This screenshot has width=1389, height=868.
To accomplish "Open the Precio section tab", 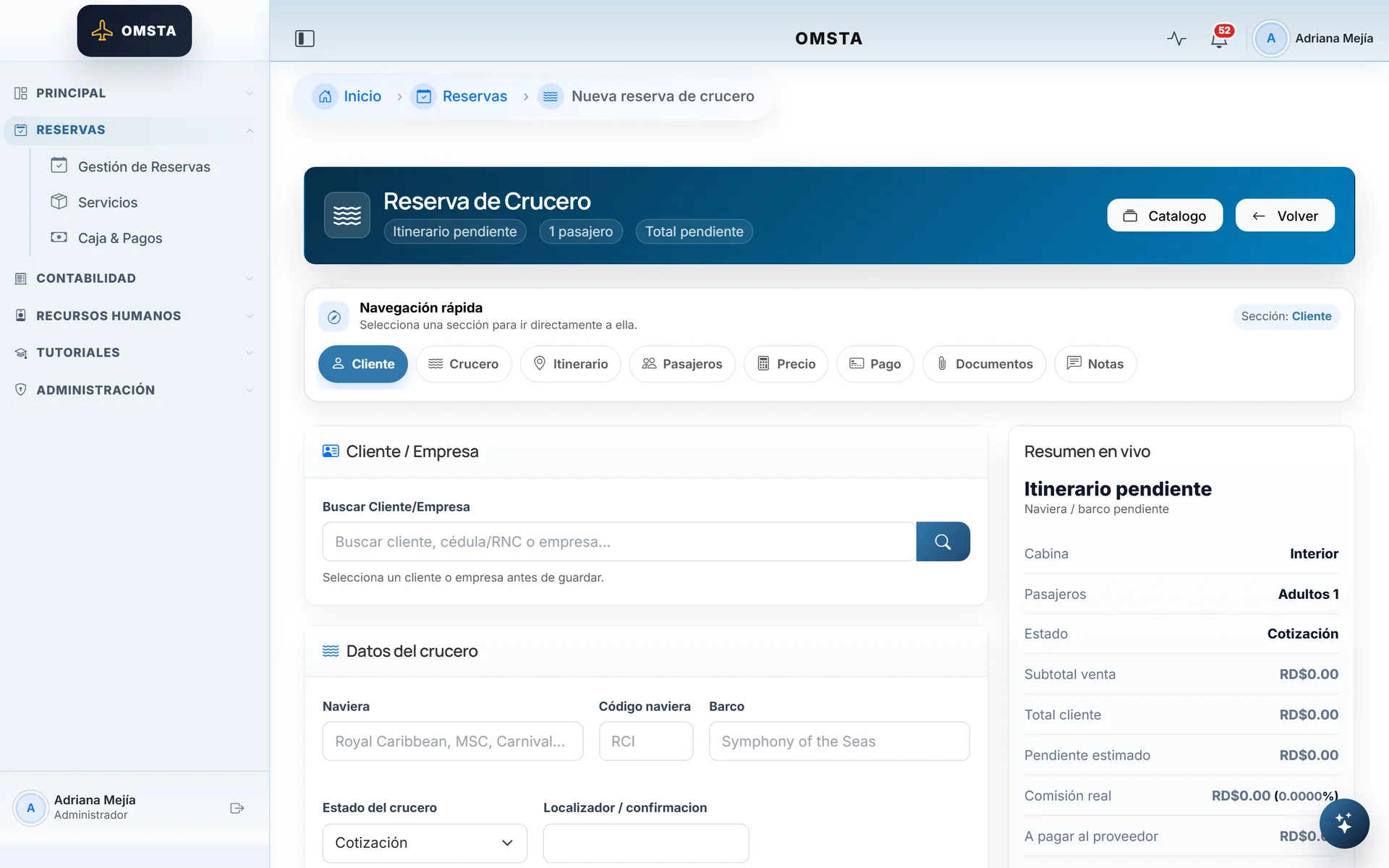I will [x=786, y=364].
